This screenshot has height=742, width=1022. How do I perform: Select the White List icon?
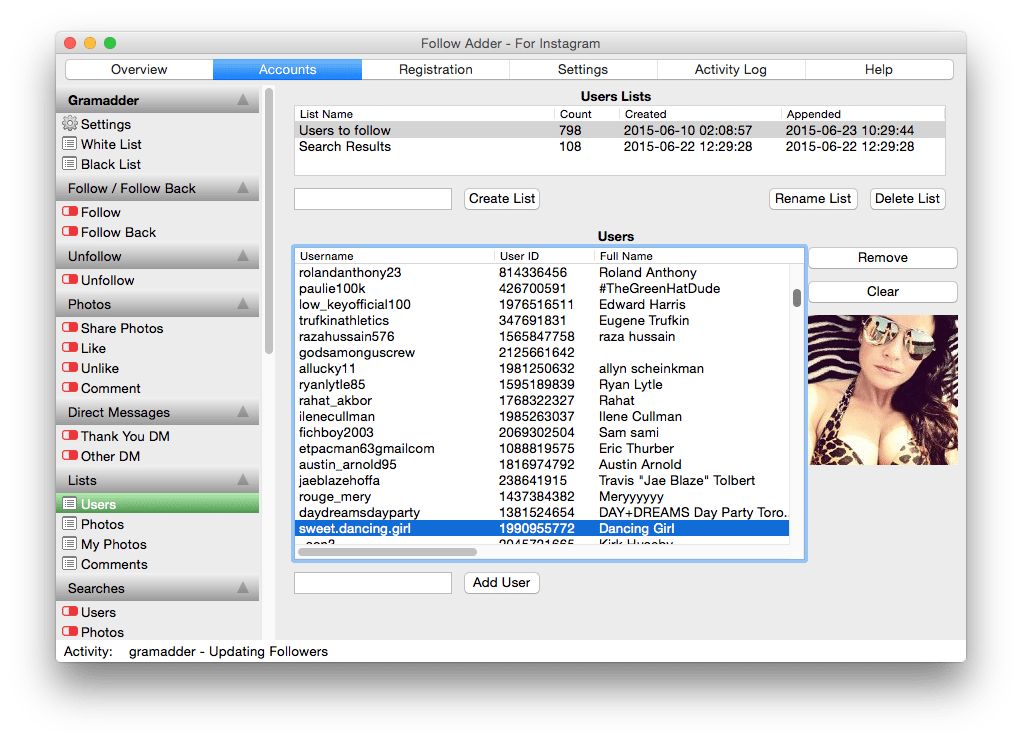[x=101, y=144]
